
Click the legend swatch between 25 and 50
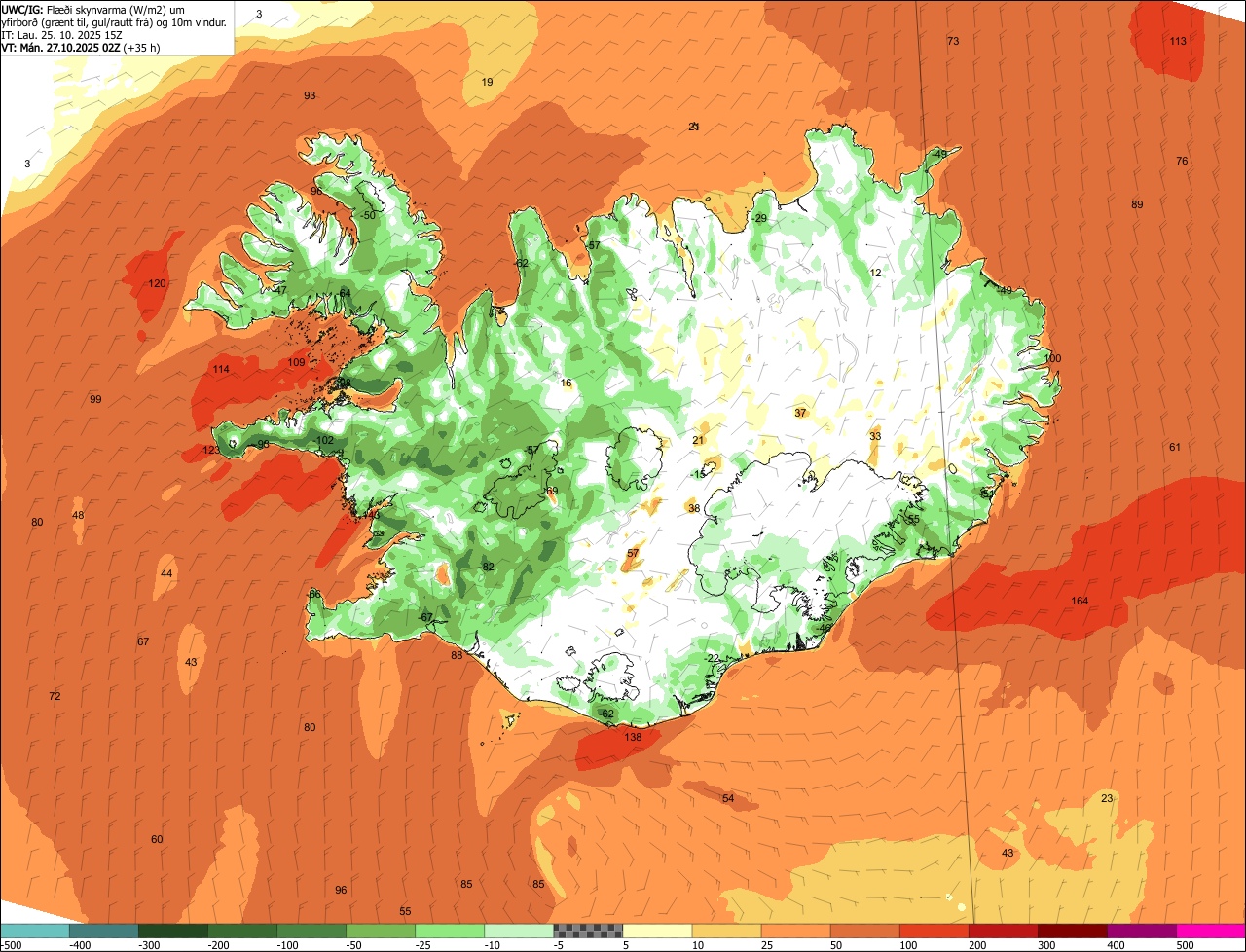795,931
